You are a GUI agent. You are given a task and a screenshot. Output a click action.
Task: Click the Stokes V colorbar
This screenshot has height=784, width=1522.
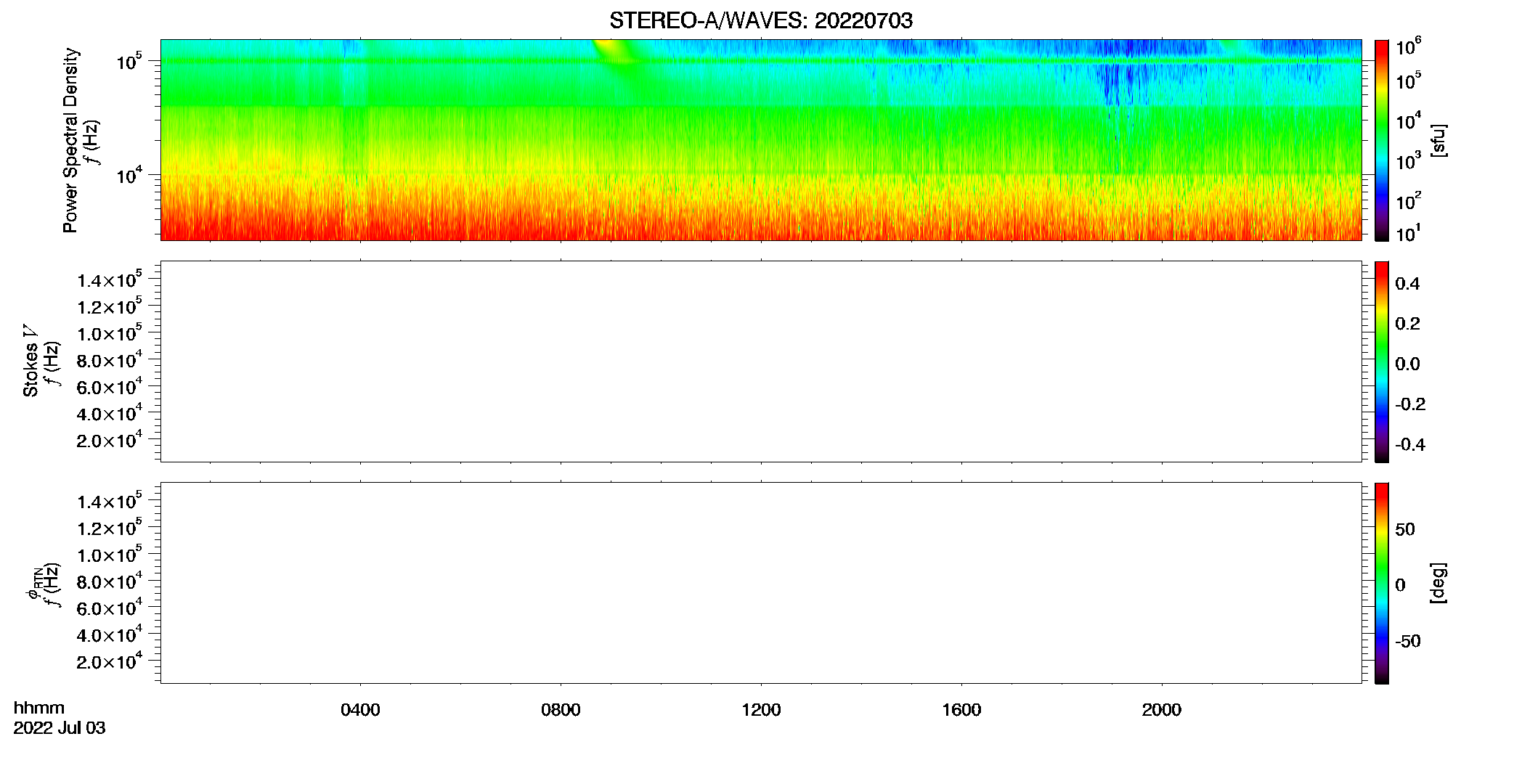pos(1382,362)
